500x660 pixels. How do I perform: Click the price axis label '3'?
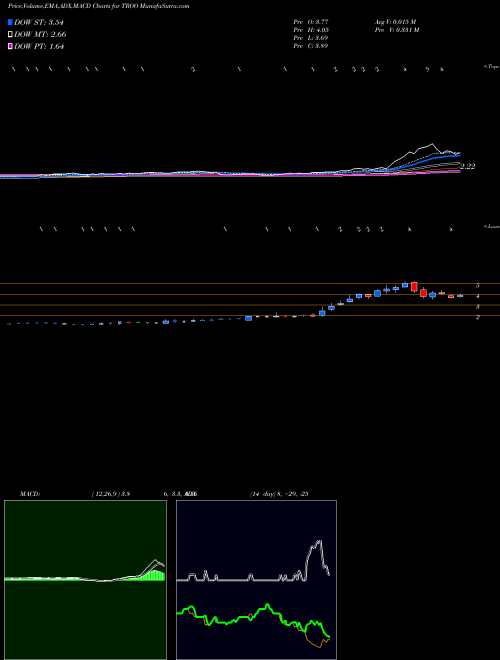click(477, 307)
